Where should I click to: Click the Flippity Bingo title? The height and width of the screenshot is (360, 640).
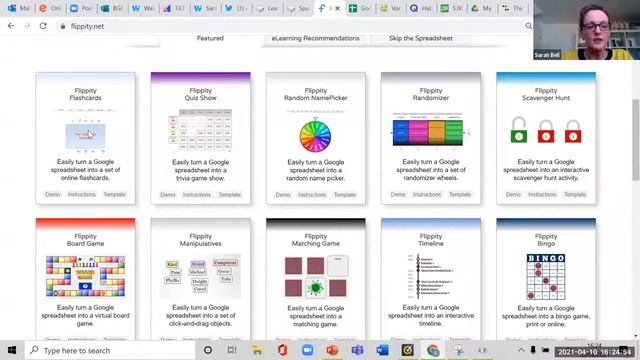[x=546, y=240]
